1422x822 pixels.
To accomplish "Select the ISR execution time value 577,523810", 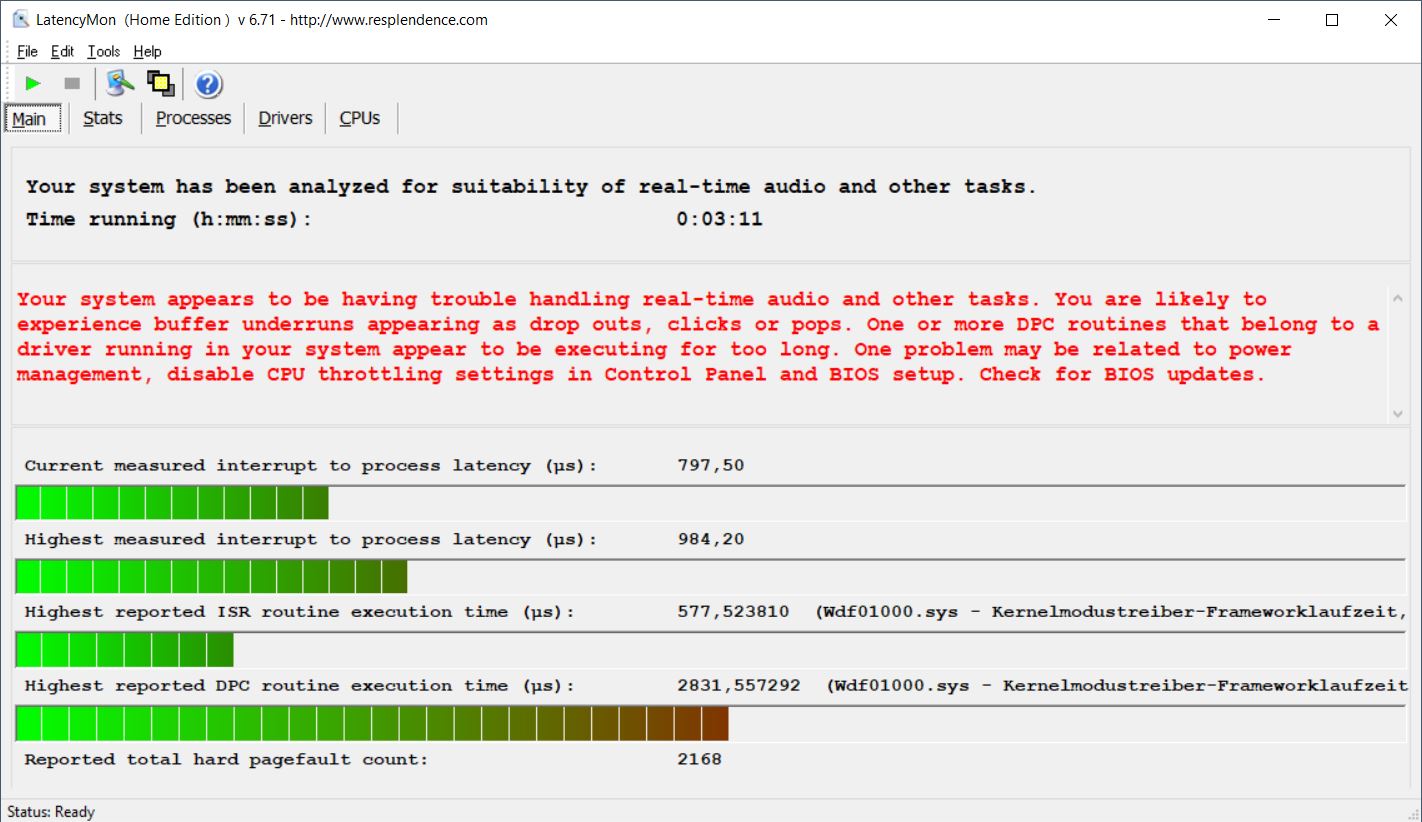I will coord(733,612).
